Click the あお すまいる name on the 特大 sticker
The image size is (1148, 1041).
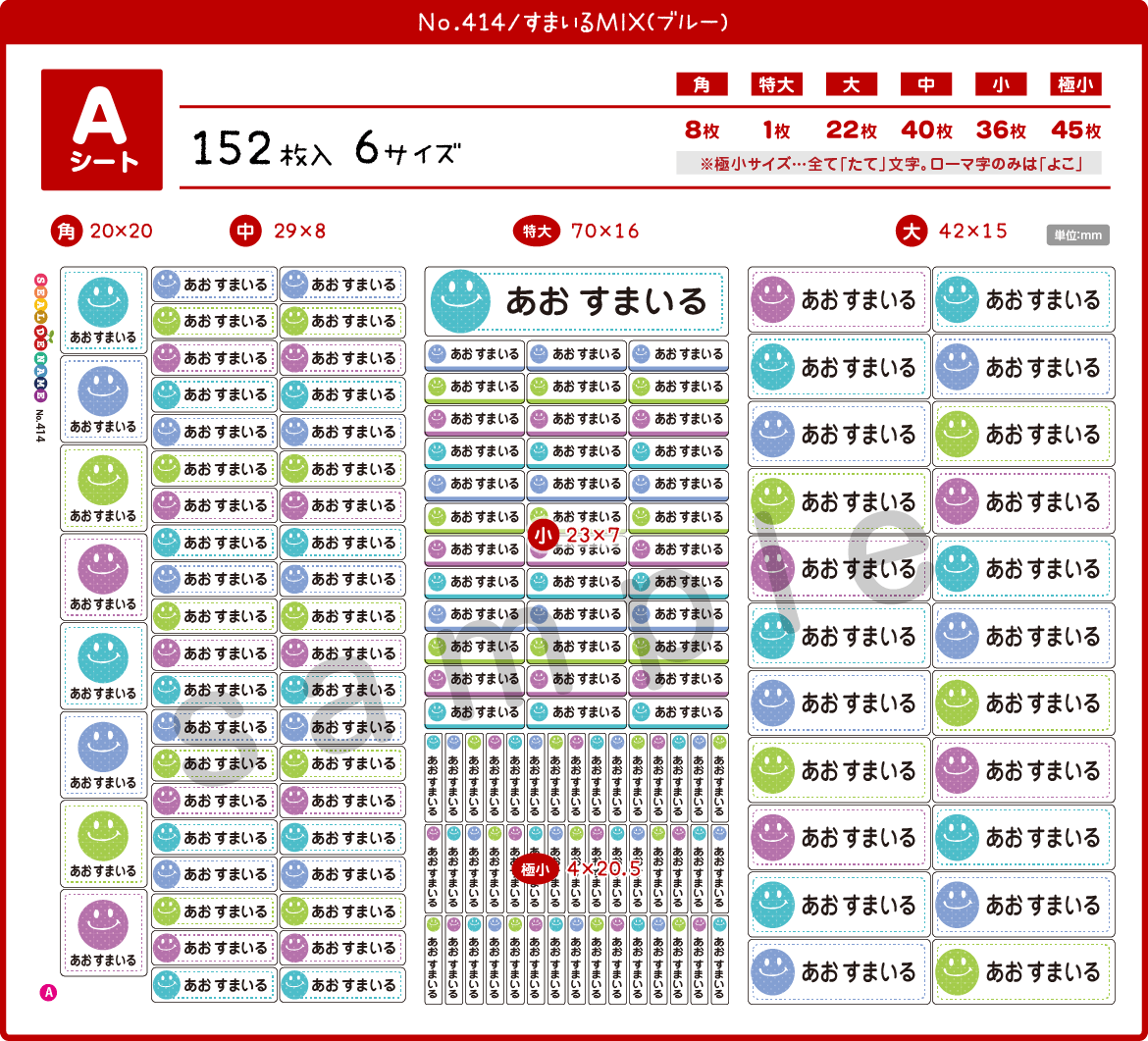tap(606, 301)
